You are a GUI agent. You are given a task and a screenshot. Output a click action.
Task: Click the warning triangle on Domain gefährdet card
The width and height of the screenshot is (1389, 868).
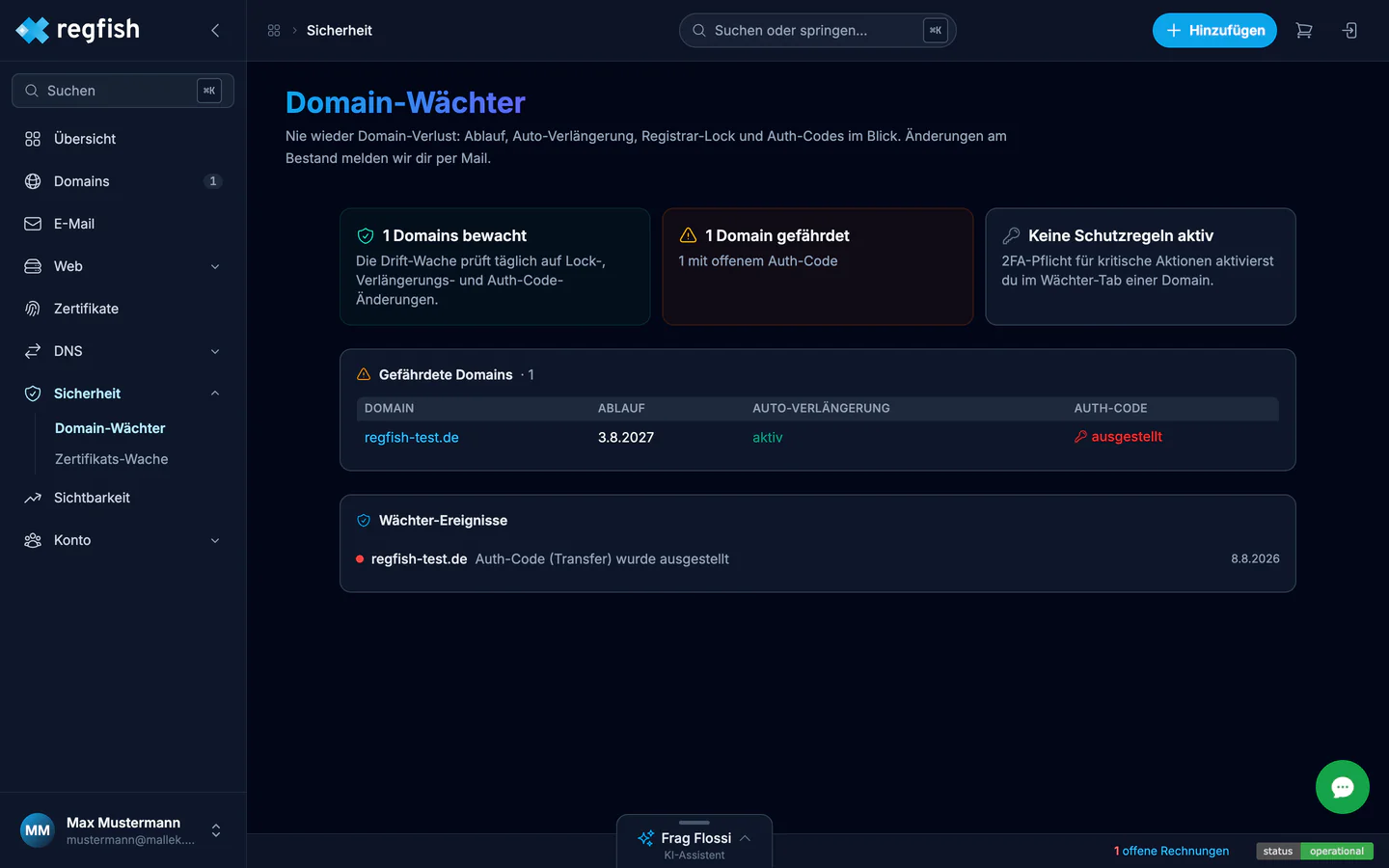pyautogui.click(x=688, y=235)
